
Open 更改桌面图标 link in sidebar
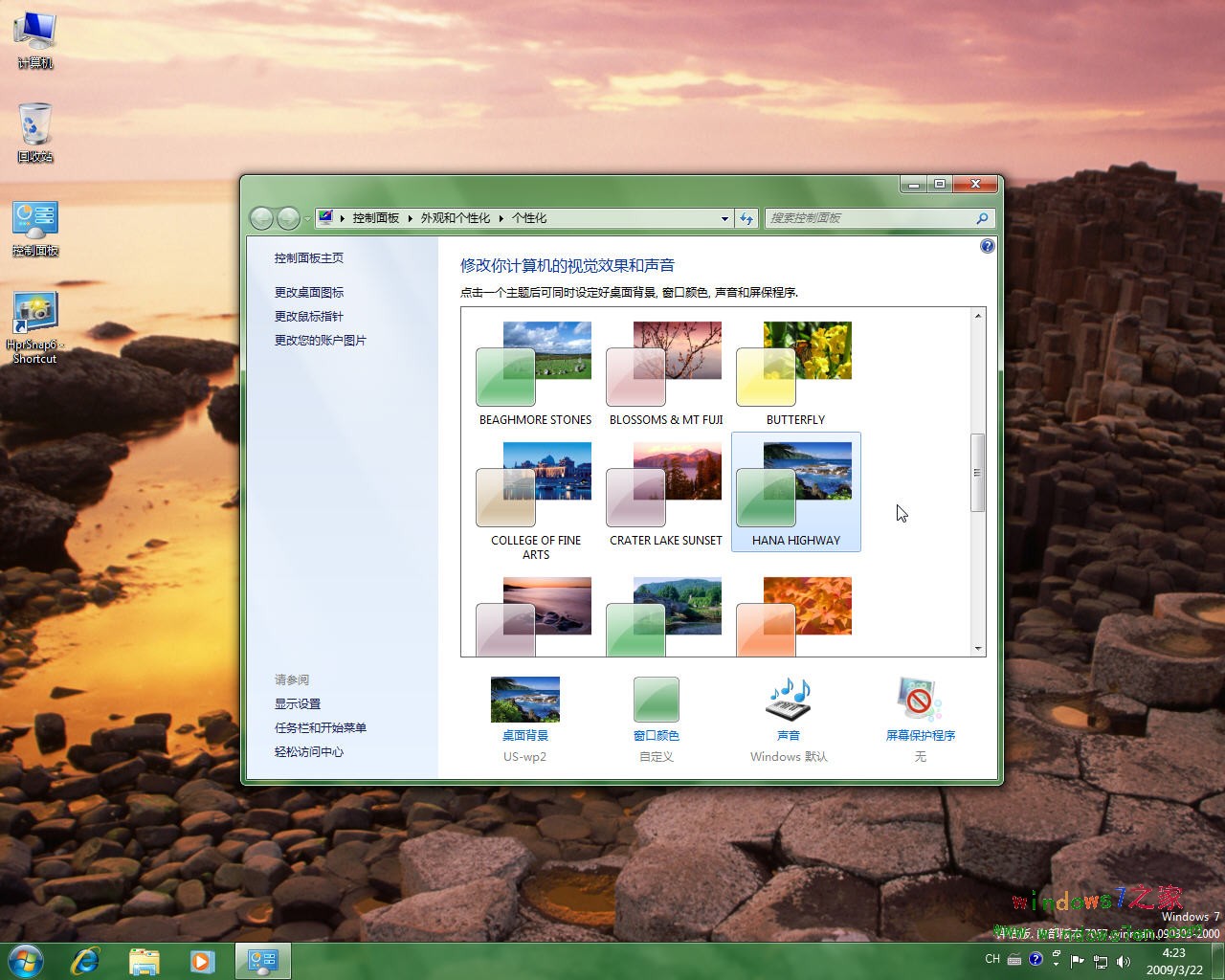pos(308,292)
